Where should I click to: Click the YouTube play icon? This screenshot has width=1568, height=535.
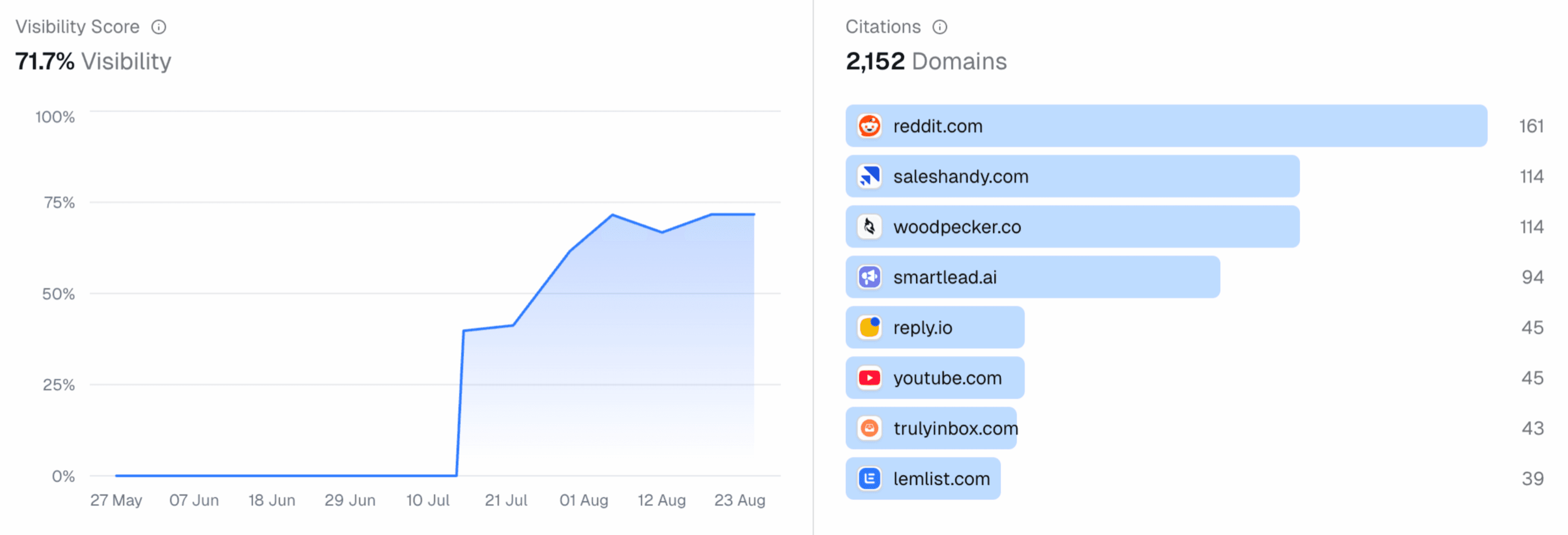tap(870, 377)
